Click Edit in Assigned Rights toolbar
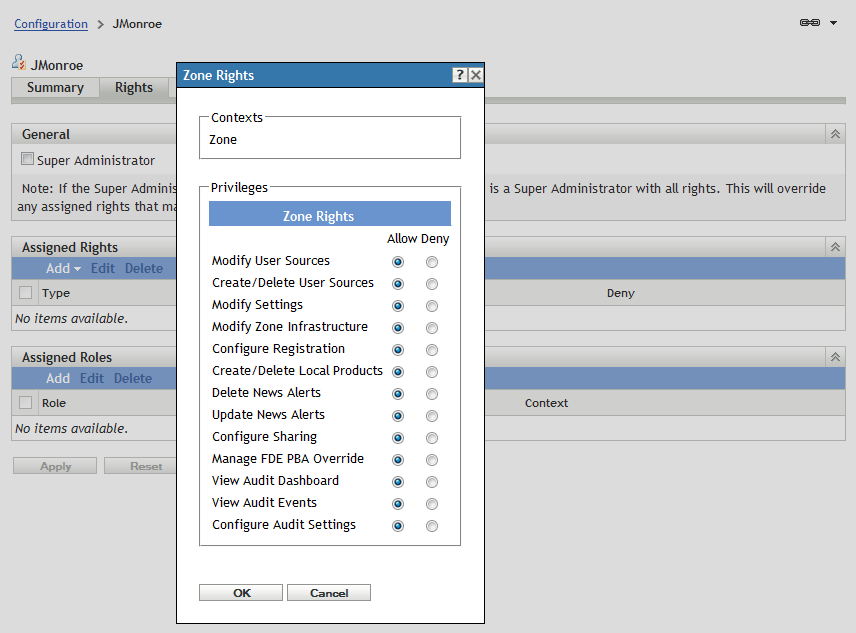This screenshot has width=856, height=633. (103, 268)
